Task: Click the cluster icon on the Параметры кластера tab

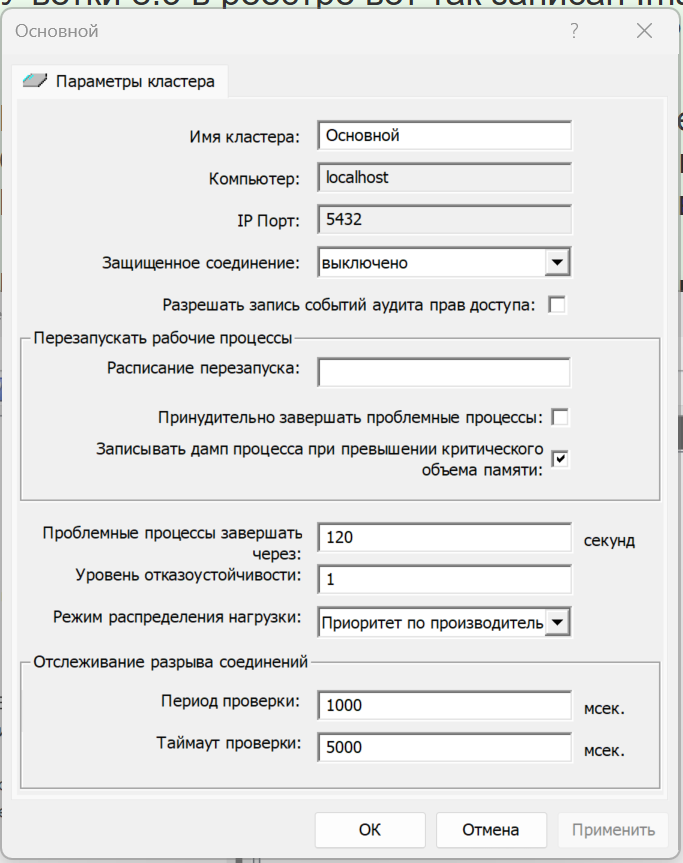Action: point(35,81)
